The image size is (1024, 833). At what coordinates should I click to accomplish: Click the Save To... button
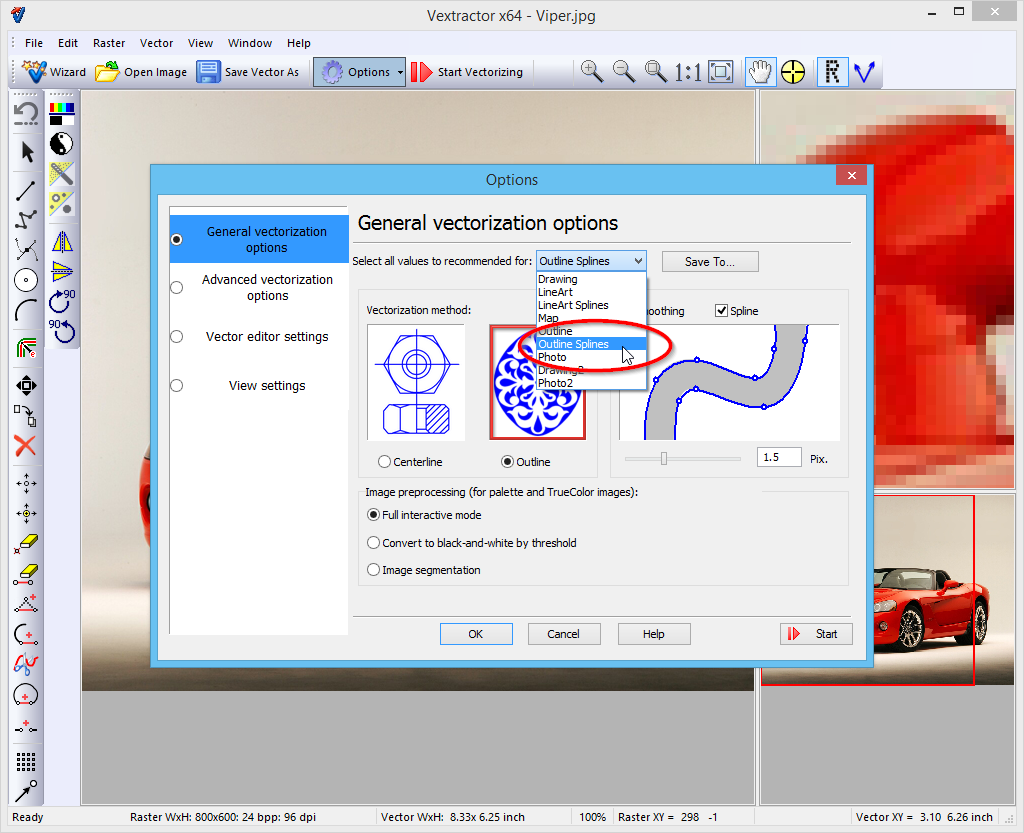pos(710,262)
